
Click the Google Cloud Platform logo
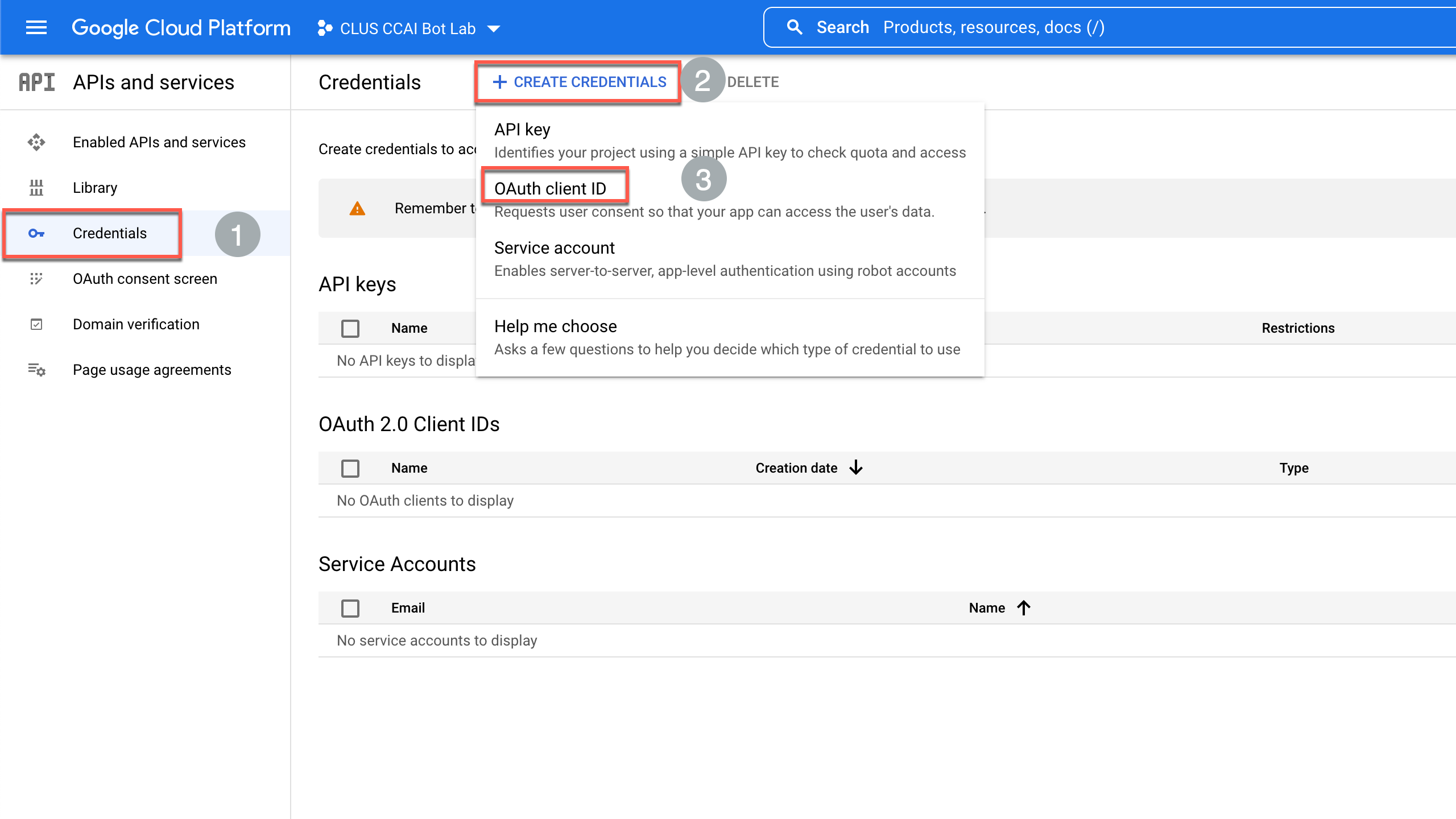(181, 27)
